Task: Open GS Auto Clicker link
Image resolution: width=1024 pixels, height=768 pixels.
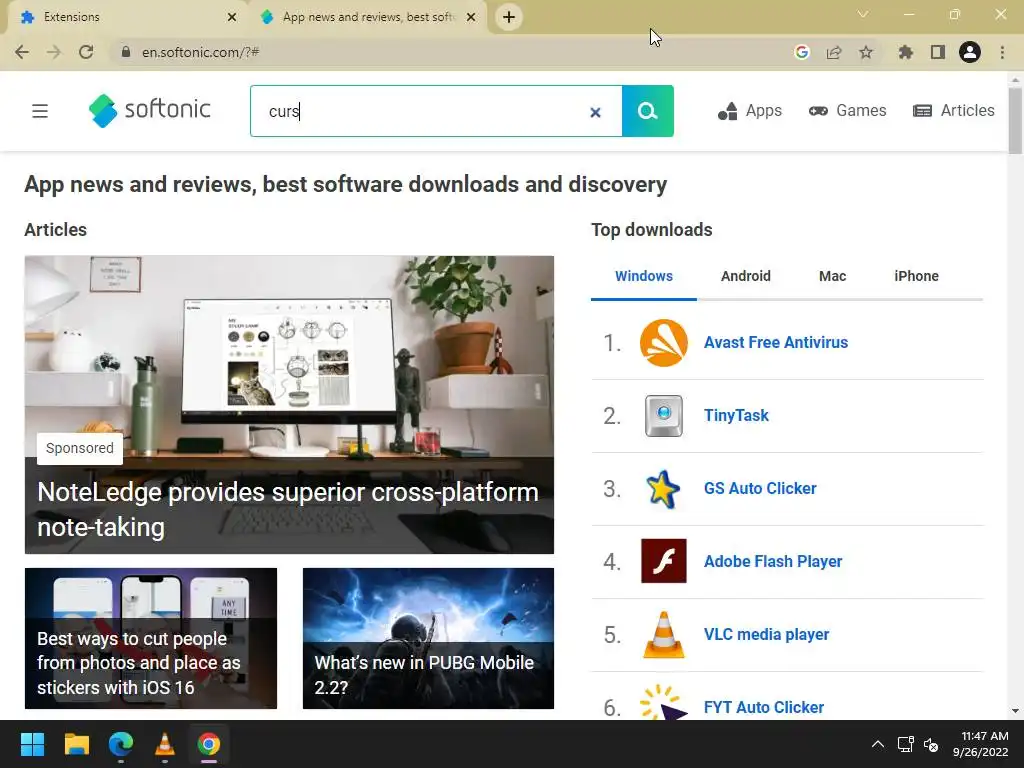Action: click(x=760, y=489)
